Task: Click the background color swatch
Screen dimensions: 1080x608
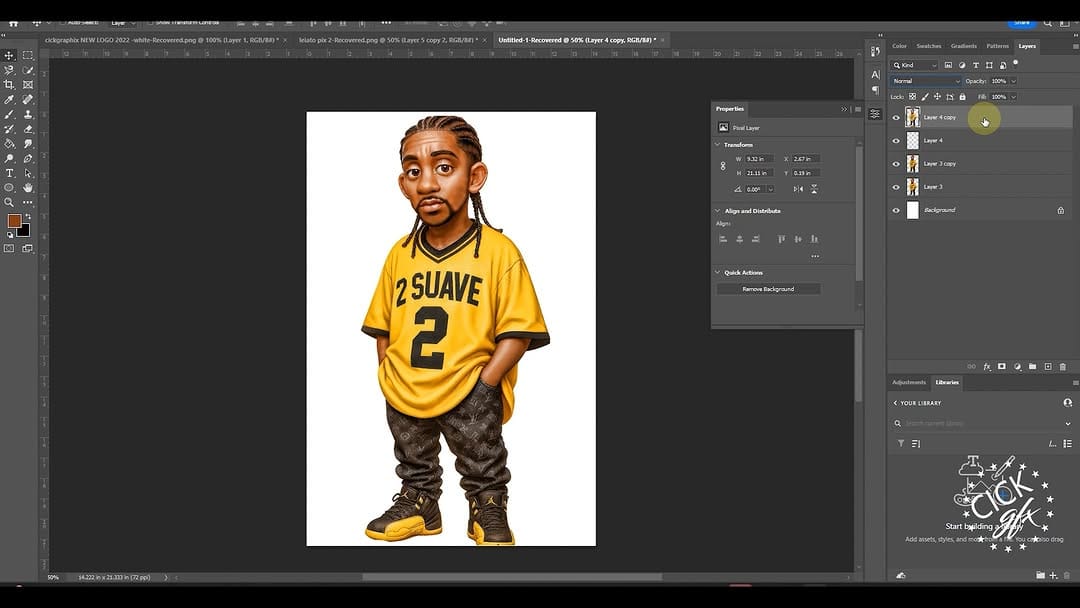Action: [x=25, y=232]
